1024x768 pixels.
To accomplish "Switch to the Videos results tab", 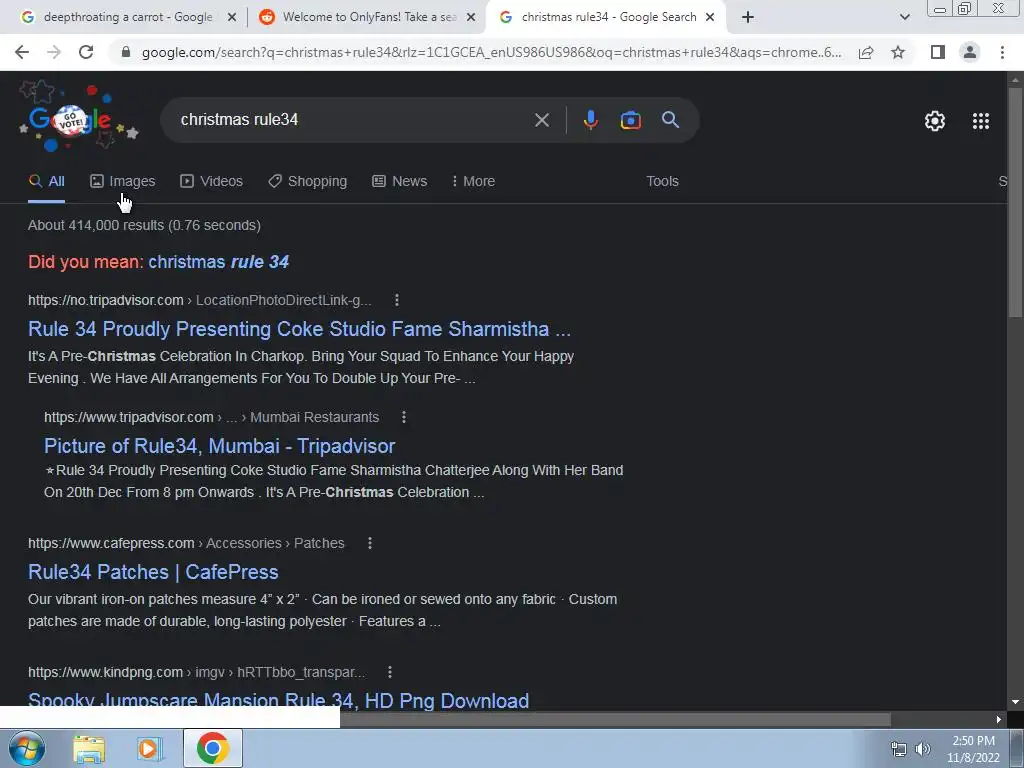I will (x=212, y=182).
